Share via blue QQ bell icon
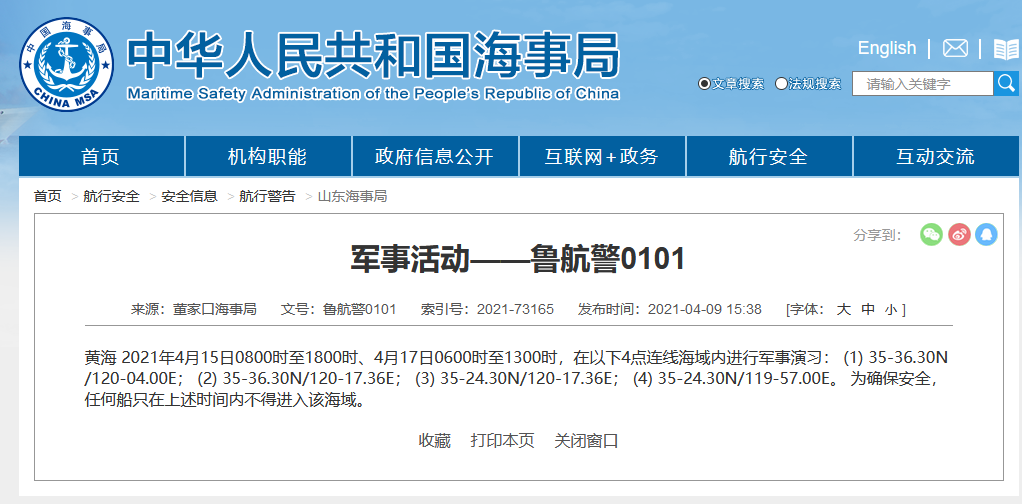The height and width of the screenshot is (504, 1022). point(986,234)
